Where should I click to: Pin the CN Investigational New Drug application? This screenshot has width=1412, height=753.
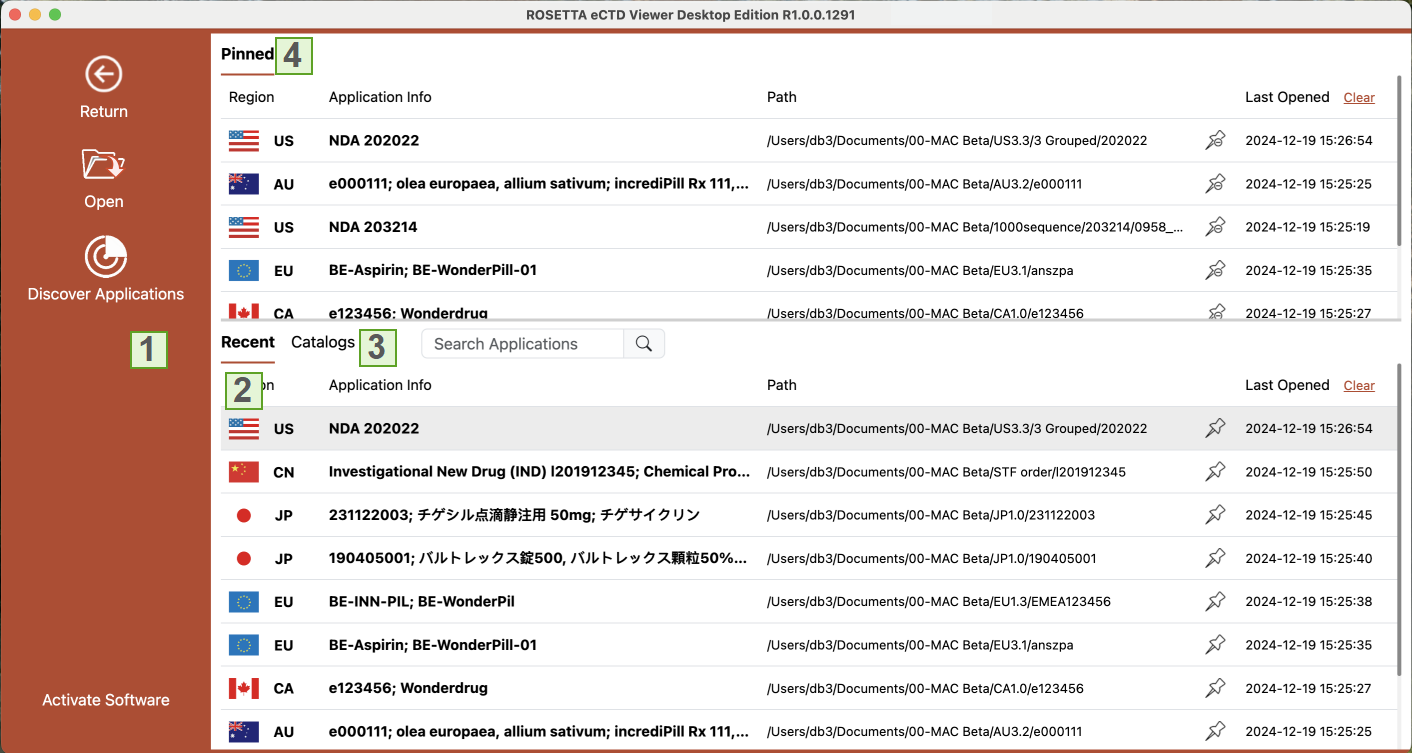click(1215, 471)
